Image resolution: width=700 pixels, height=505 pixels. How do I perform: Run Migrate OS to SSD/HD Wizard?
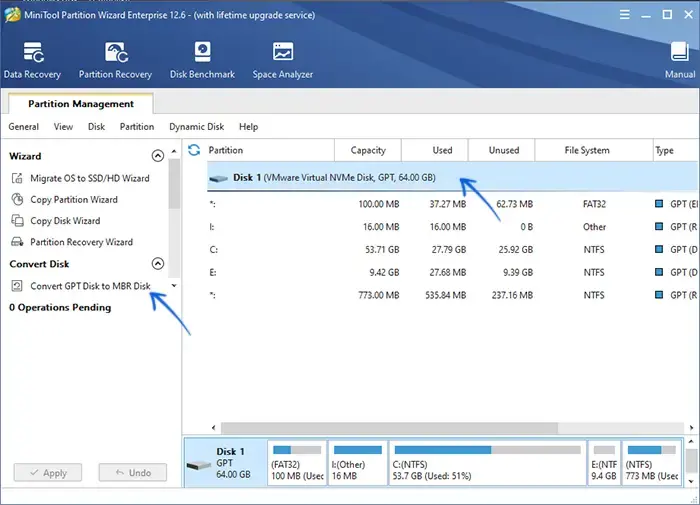(x=89, y=178)
